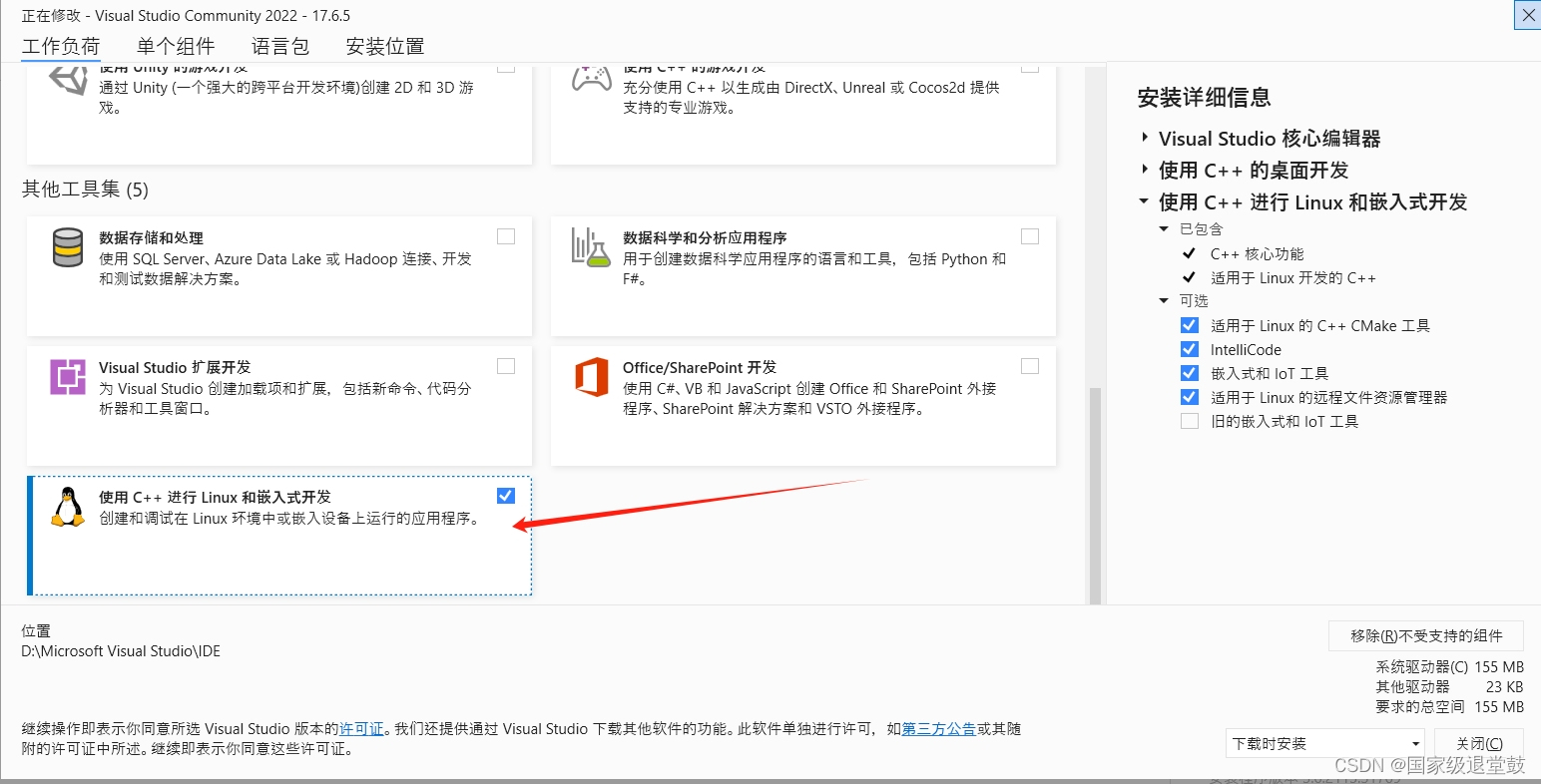The height and width of the screenshot is (784, 1541).
Task: Open the 许可证 link
Action: (361, 729)
